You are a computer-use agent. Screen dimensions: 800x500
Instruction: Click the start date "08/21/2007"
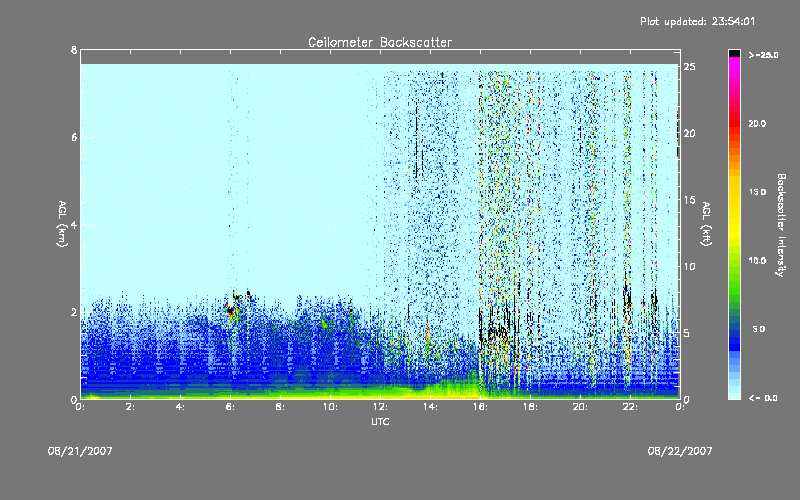pyautogui.click(x=80, y=451)
